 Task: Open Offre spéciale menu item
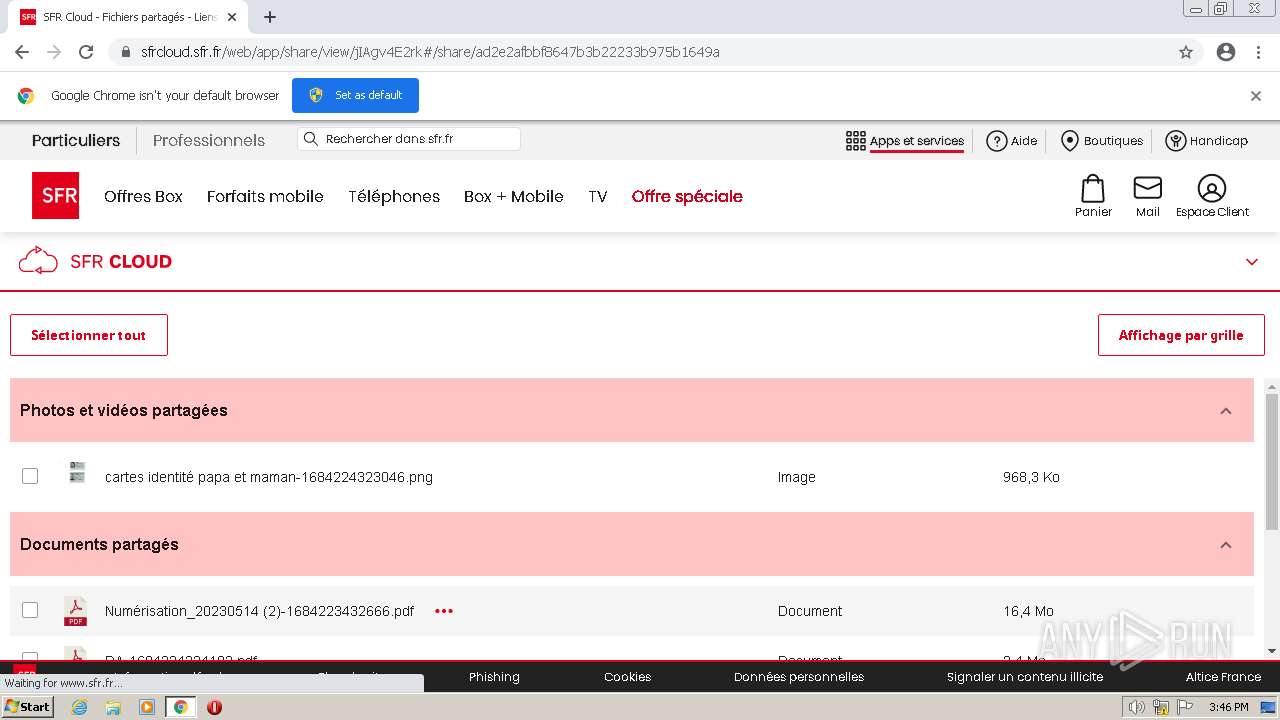coord(687,196)
